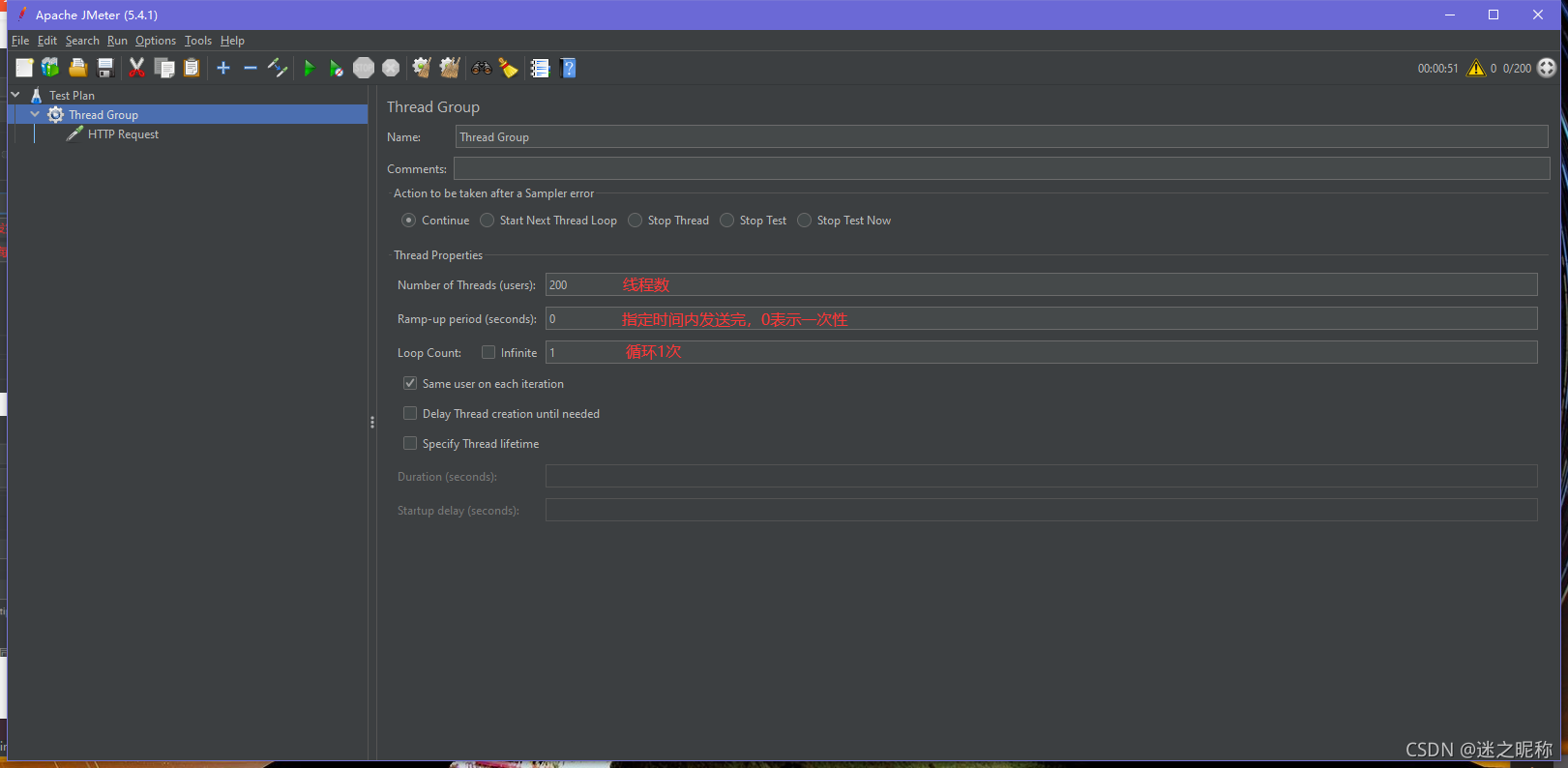This screenshot has width=1568, height=768.
Task: Open the Templates icon in toolbar
Action: [50, 68]
